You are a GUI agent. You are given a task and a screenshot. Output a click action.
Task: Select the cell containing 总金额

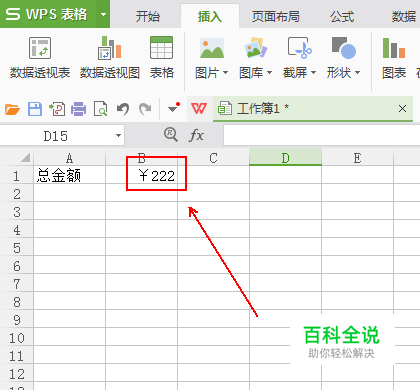69,175
